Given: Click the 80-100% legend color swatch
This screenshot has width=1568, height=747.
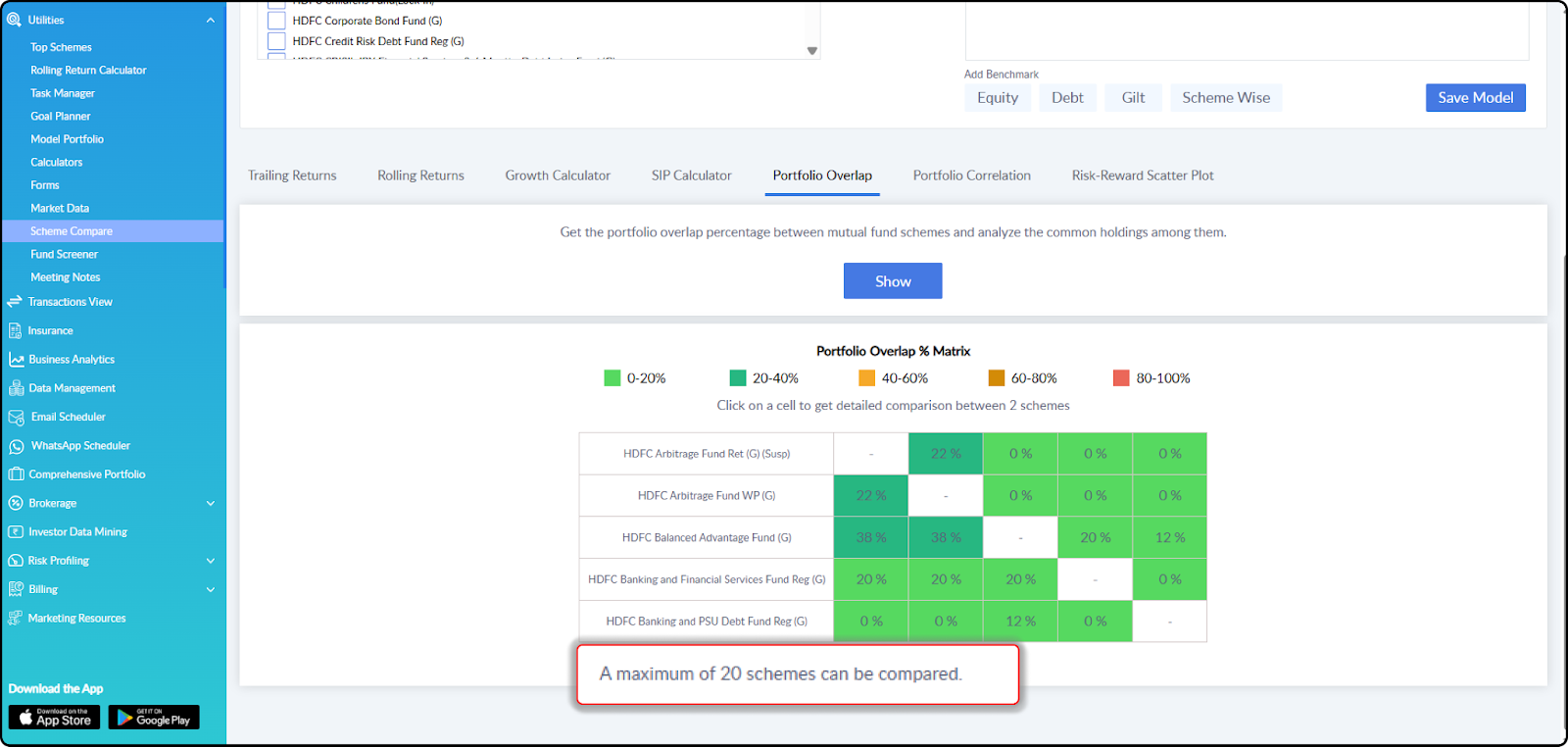Looking at the screenshot, I should 1121,378.
